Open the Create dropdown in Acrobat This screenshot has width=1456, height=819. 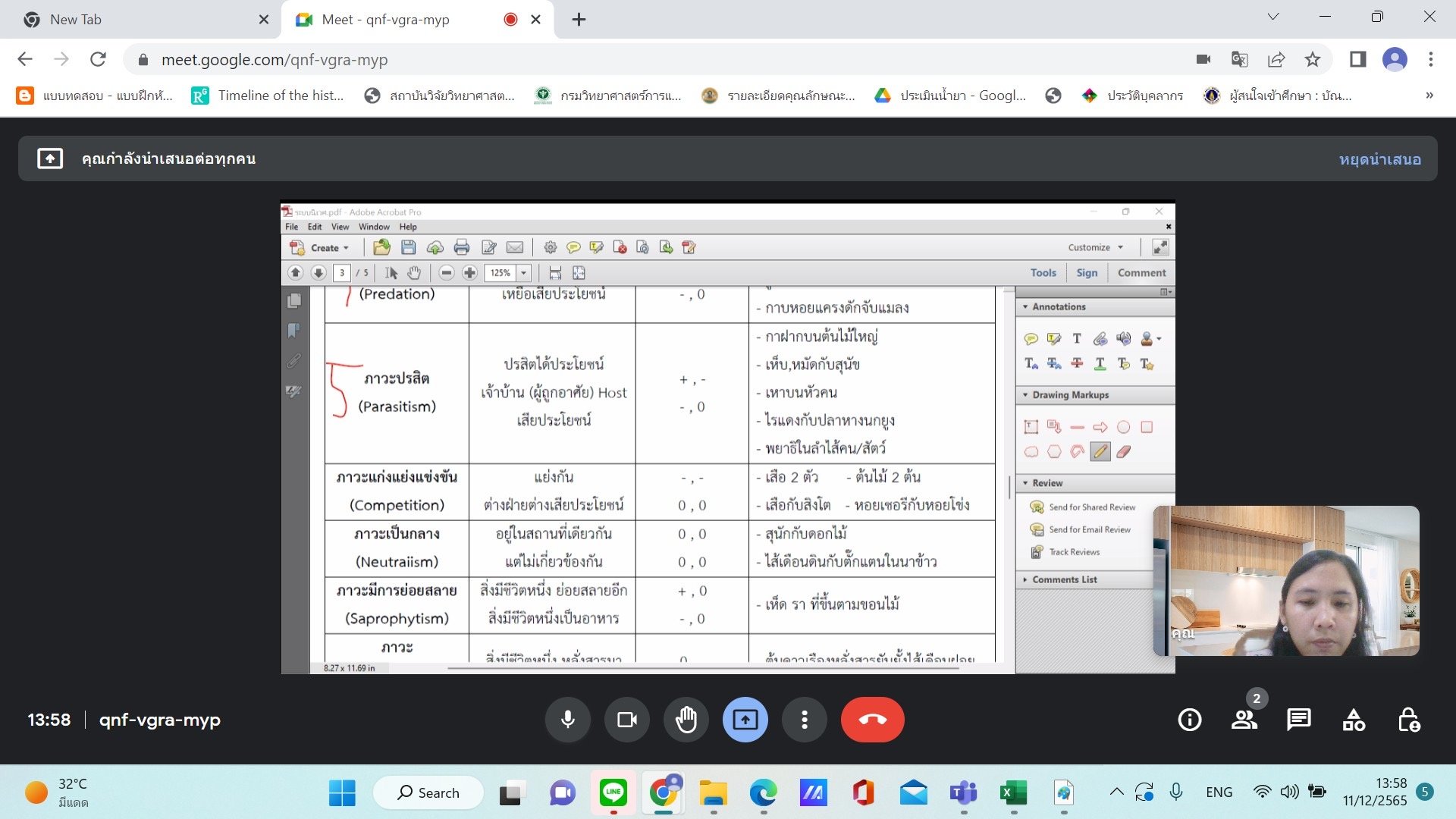(x=320, y=247)
